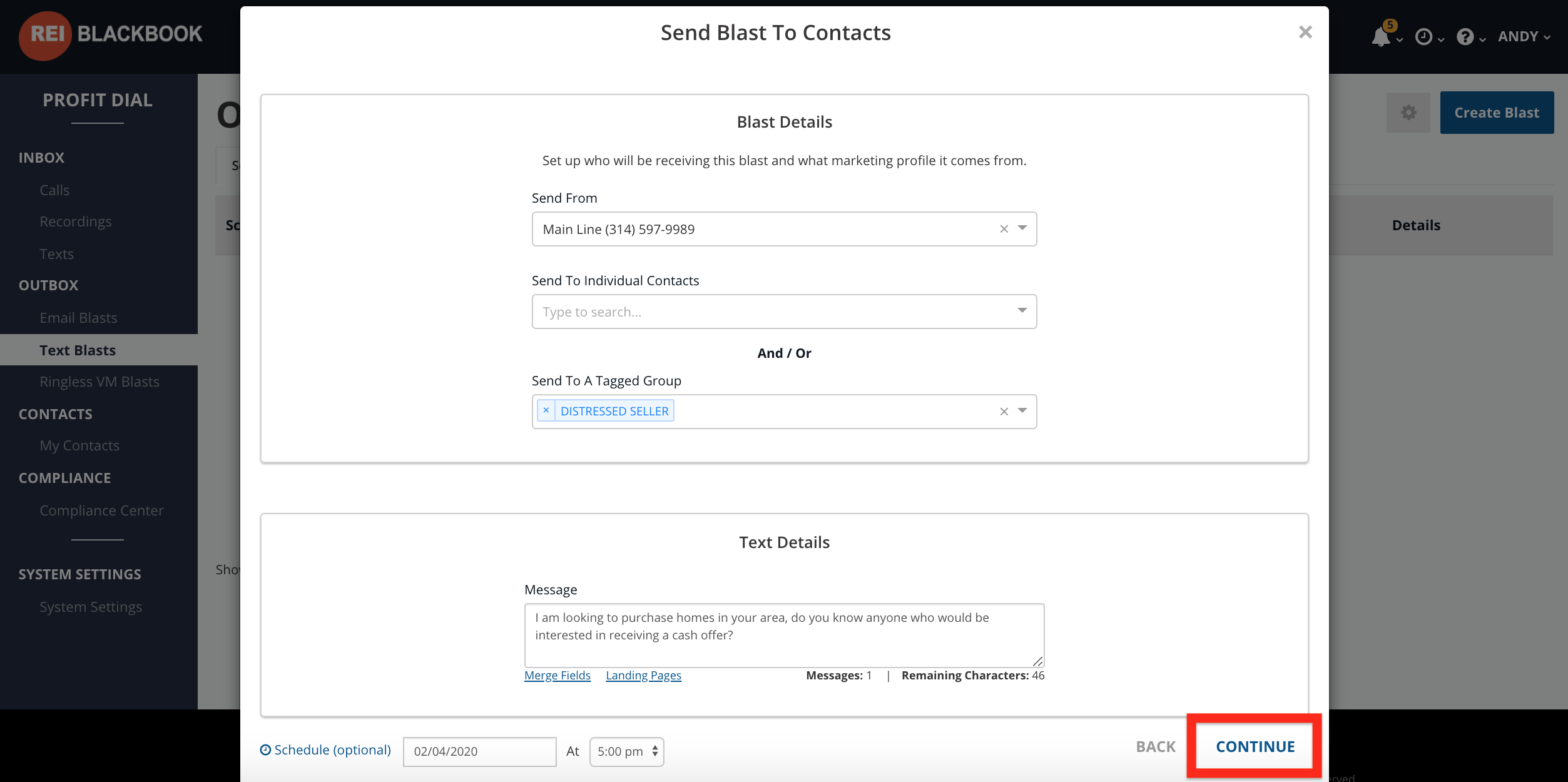Click the REI Blackbook logo

coord(111,35)
